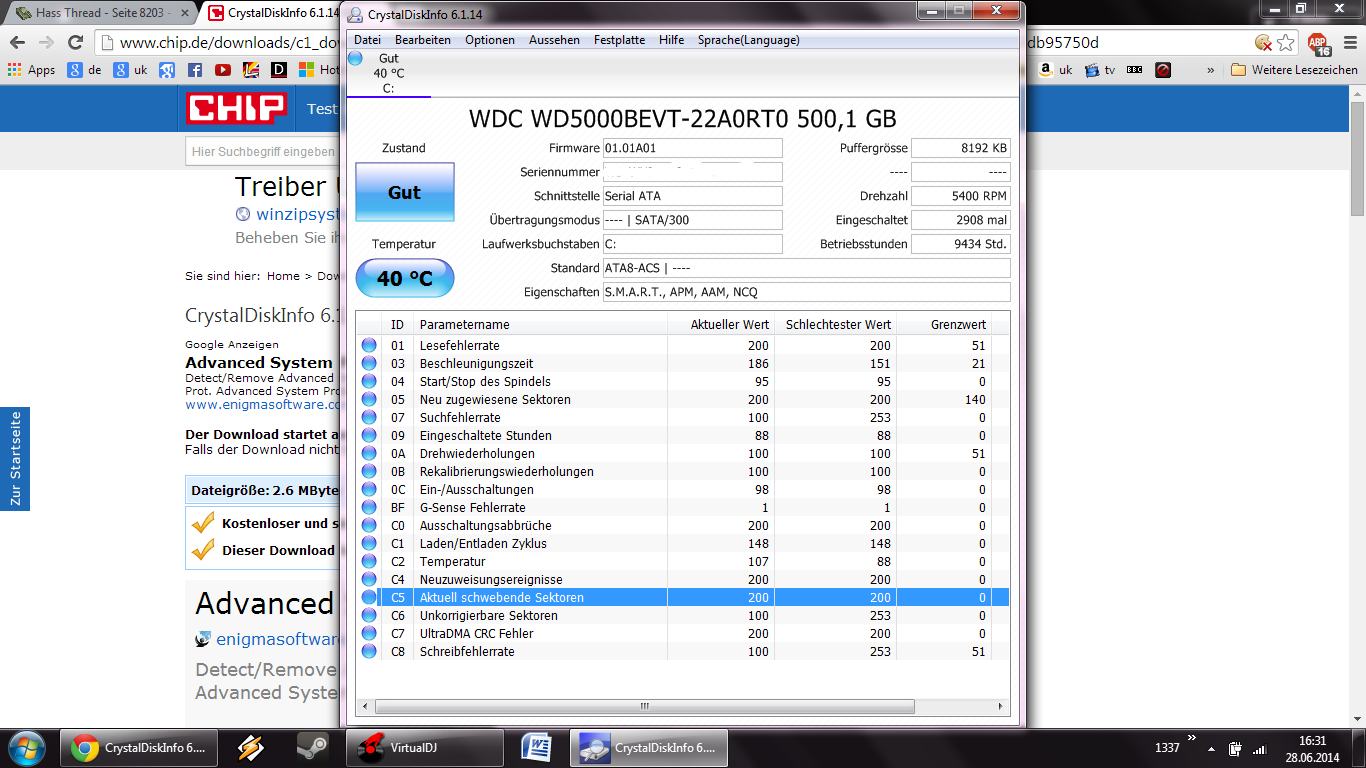Image resolution: width=1366 pixels, height=768 pixels.
Task: Close the Hass Thread browser tab
Action: tap(183, 13)
